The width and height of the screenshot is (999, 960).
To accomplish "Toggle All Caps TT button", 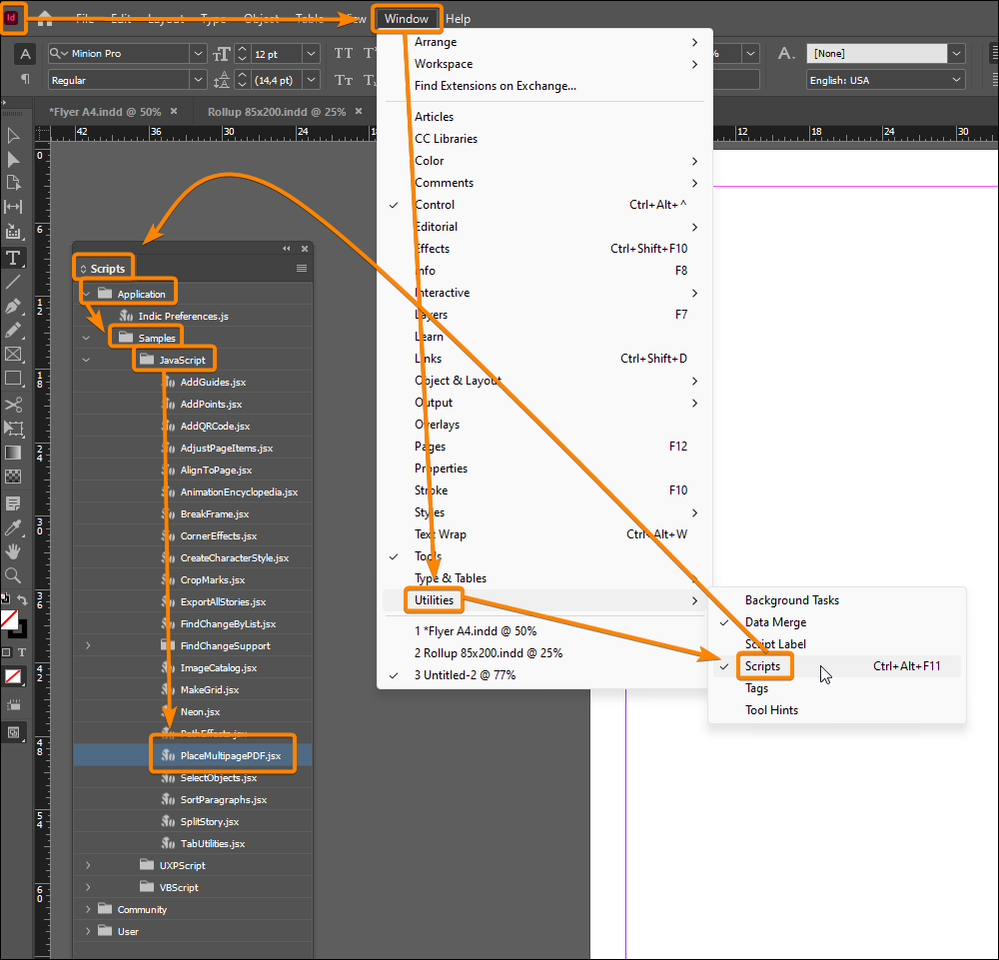I will point(343,54).
